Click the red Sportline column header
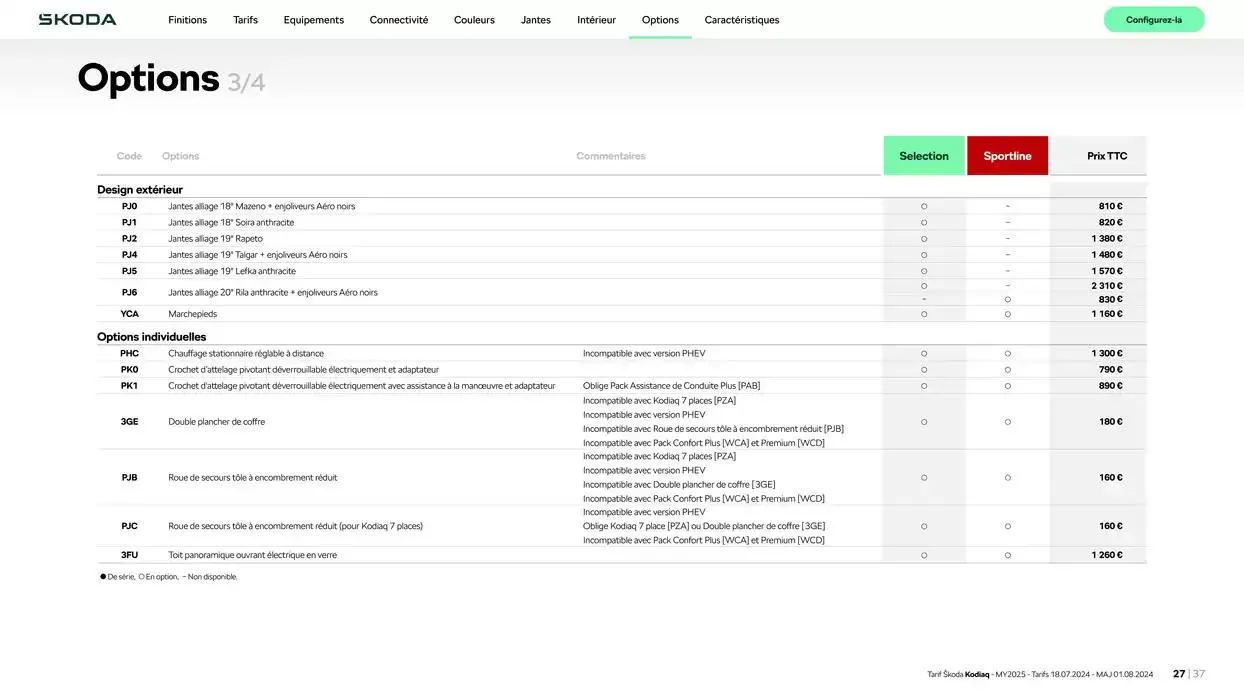Viewport: 1244px width, 700px height. click(x=1007, y=156)
